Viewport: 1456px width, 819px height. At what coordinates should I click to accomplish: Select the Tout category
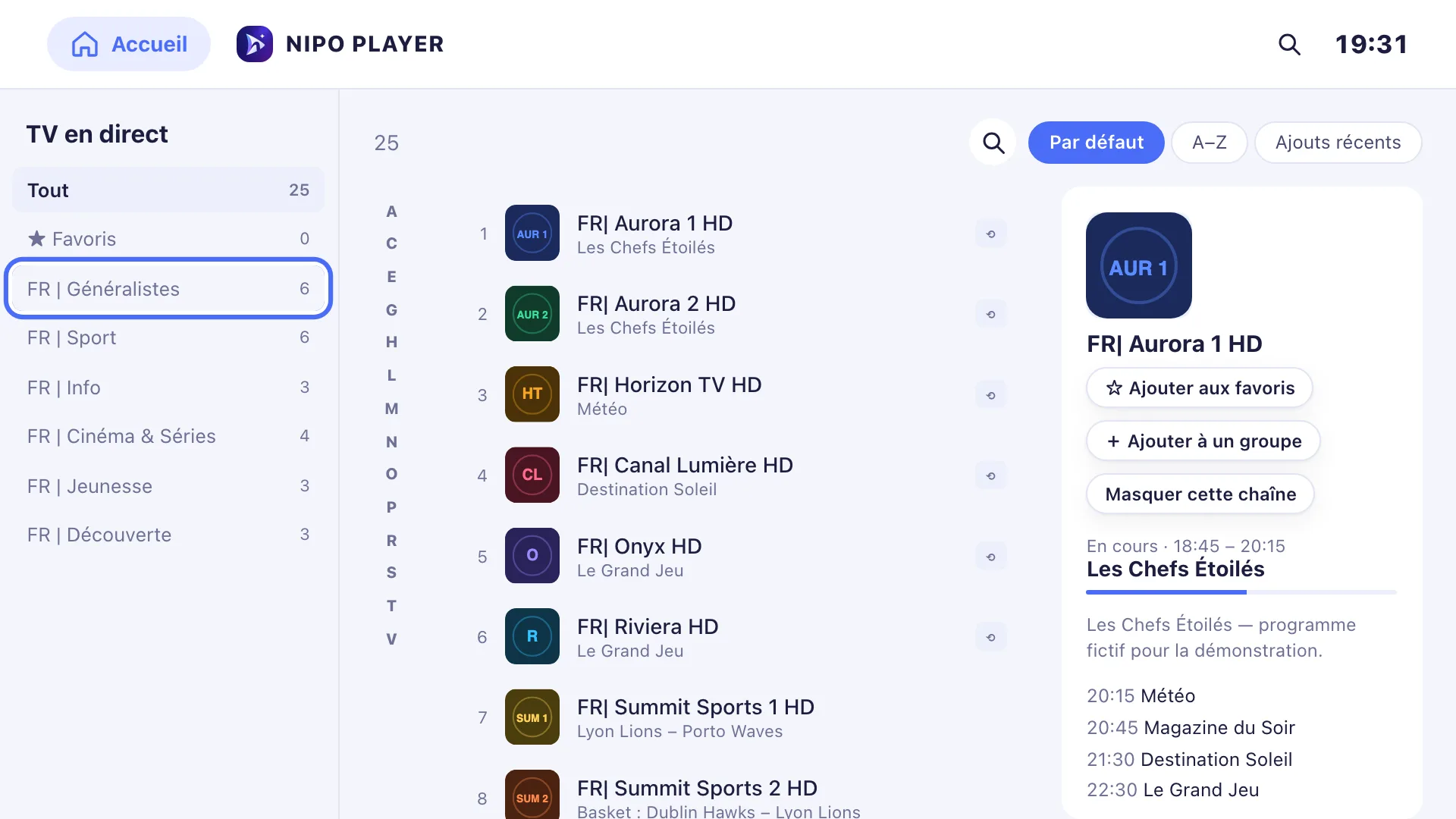[168, 190]
